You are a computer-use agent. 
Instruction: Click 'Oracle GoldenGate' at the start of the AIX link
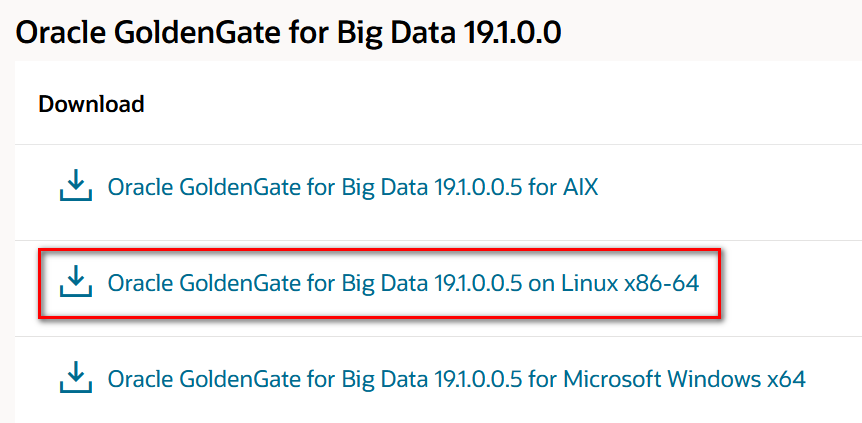[x=202, y=188]
